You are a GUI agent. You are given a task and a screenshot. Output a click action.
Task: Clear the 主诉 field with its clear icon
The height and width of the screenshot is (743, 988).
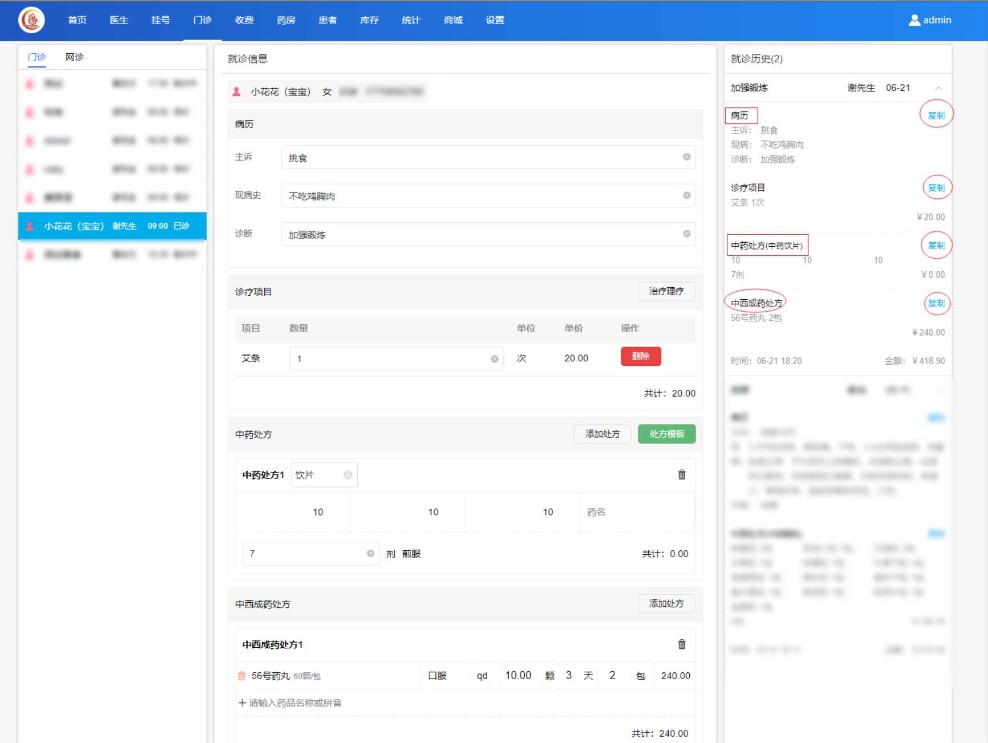click(x=686, y=157)
